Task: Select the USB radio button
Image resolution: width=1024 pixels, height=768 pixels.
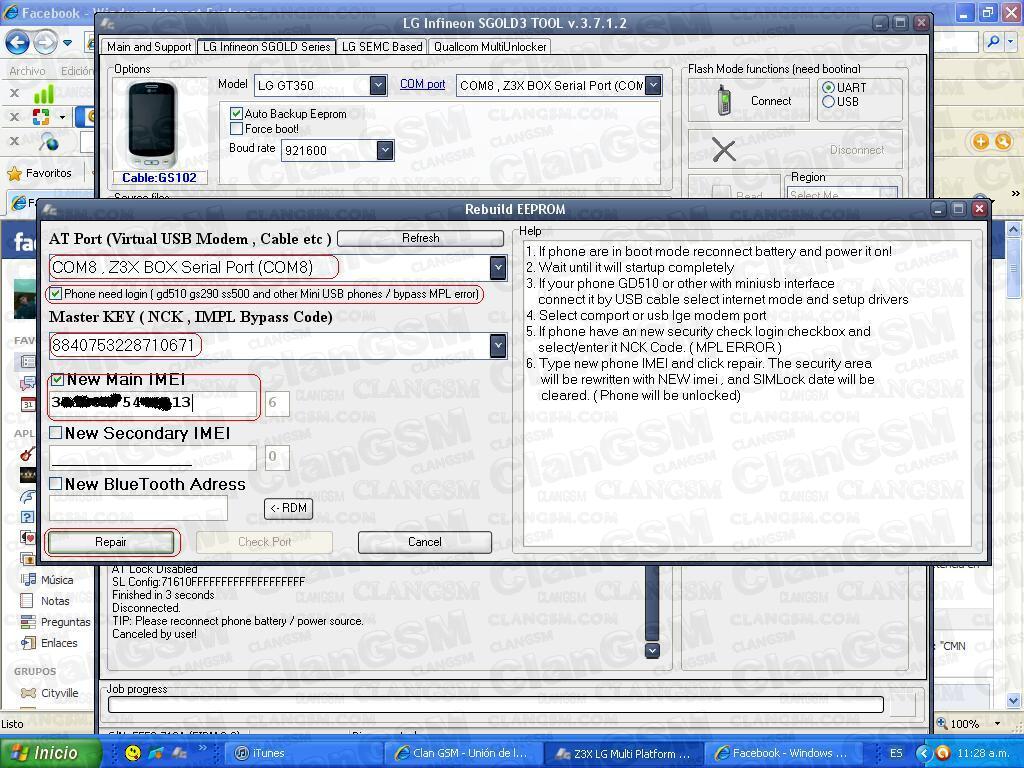Action: [x=829, y=102]
